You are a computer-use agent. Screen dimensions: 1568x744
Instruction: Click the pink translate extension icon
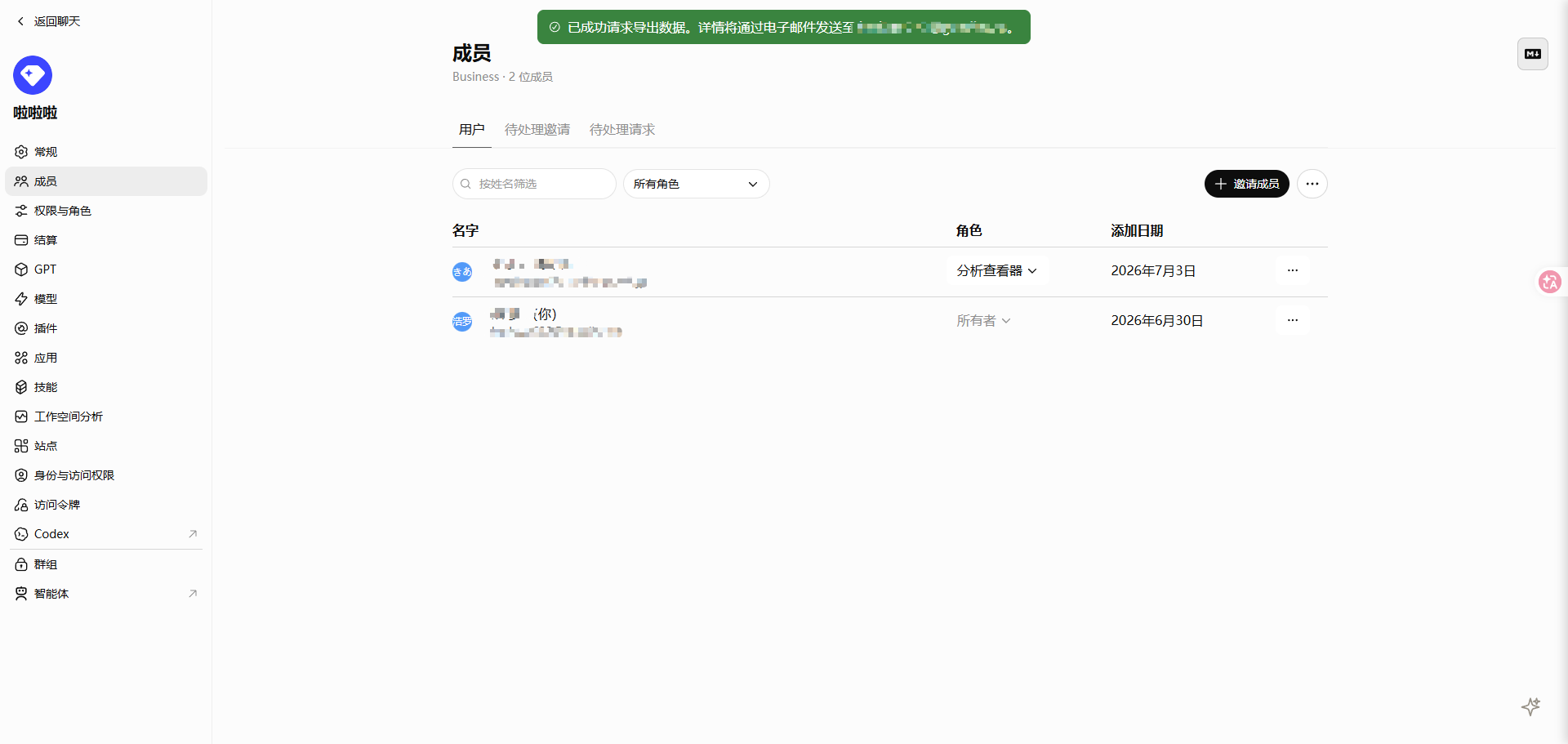1550,282
